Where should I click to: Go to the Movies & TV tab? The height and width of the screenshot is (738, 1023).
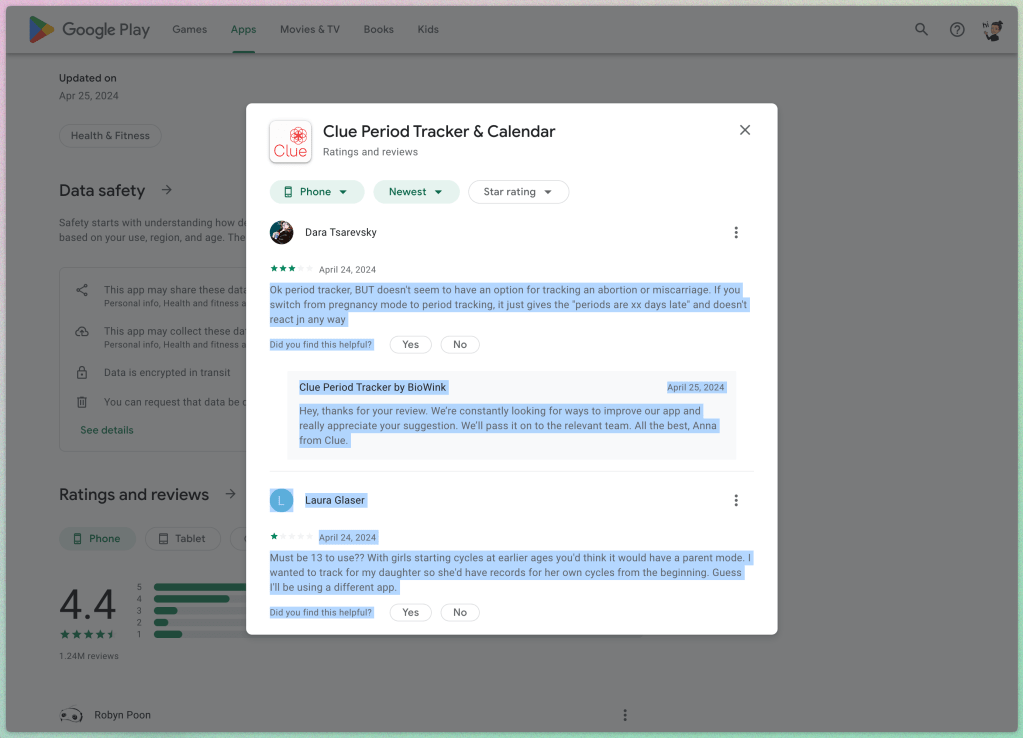309,30
